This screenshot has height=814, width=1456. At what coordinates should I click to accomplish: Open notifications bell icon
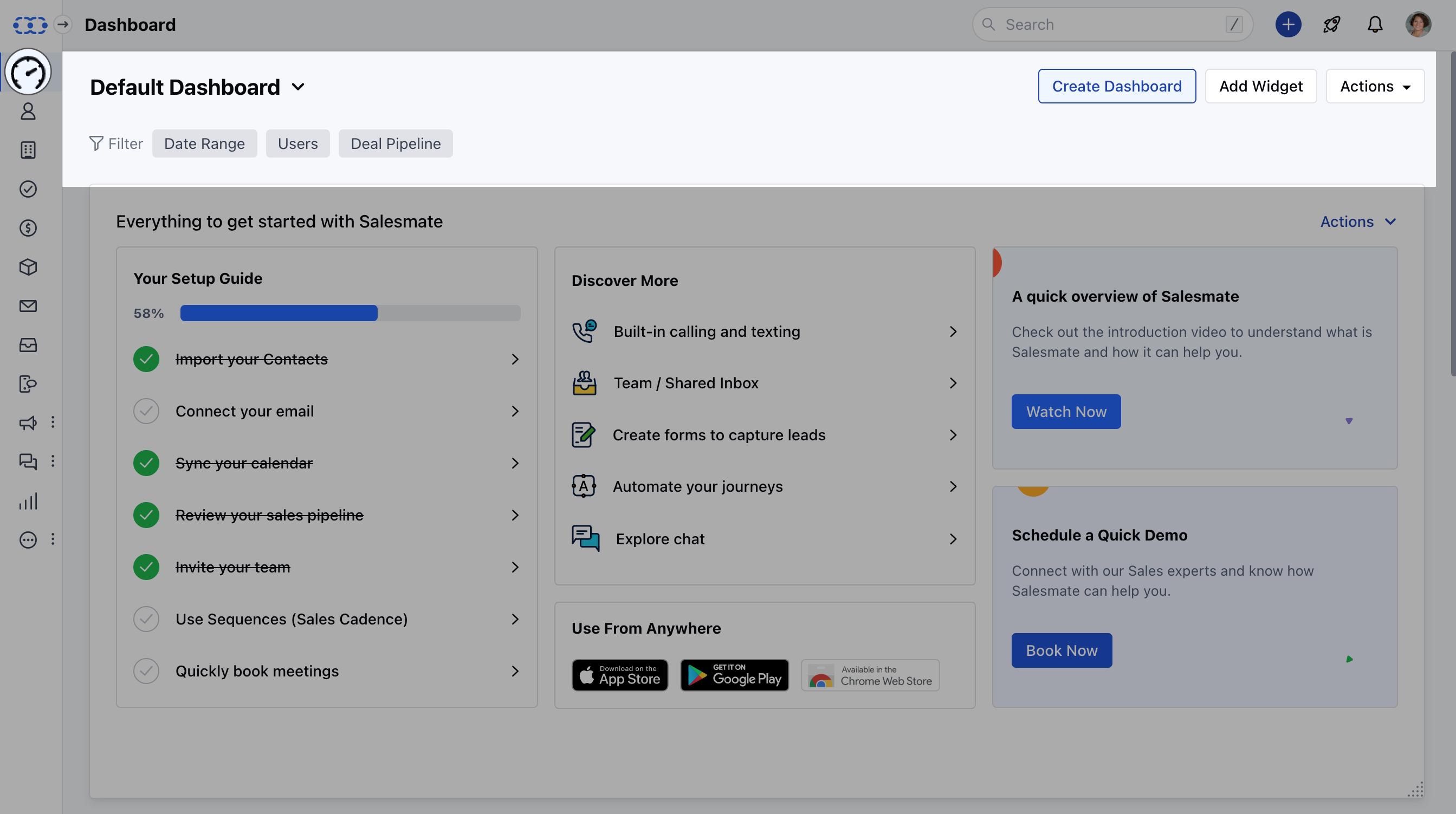[1375, 24]
